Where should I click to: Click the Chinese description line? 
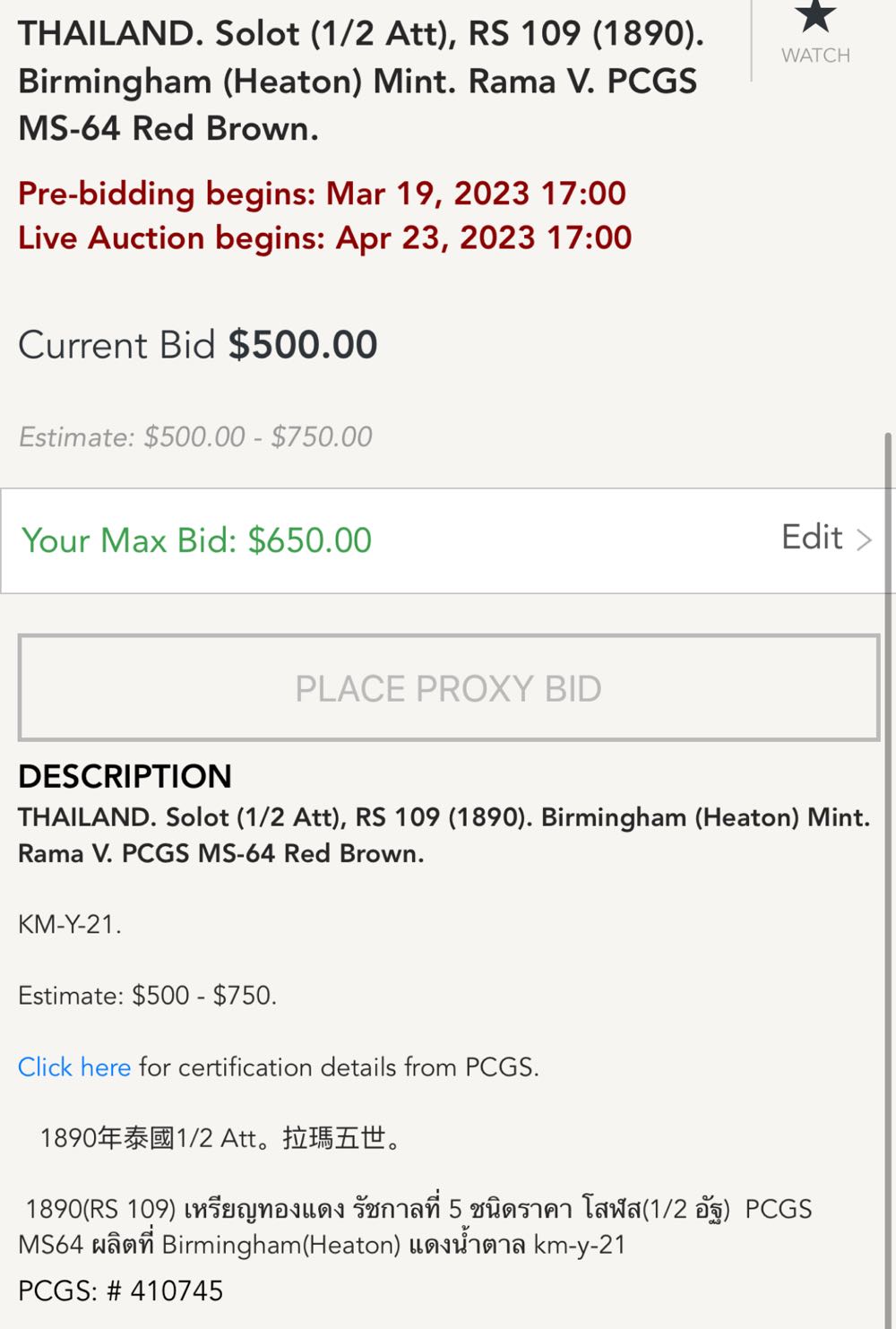tap(220, 1138)
